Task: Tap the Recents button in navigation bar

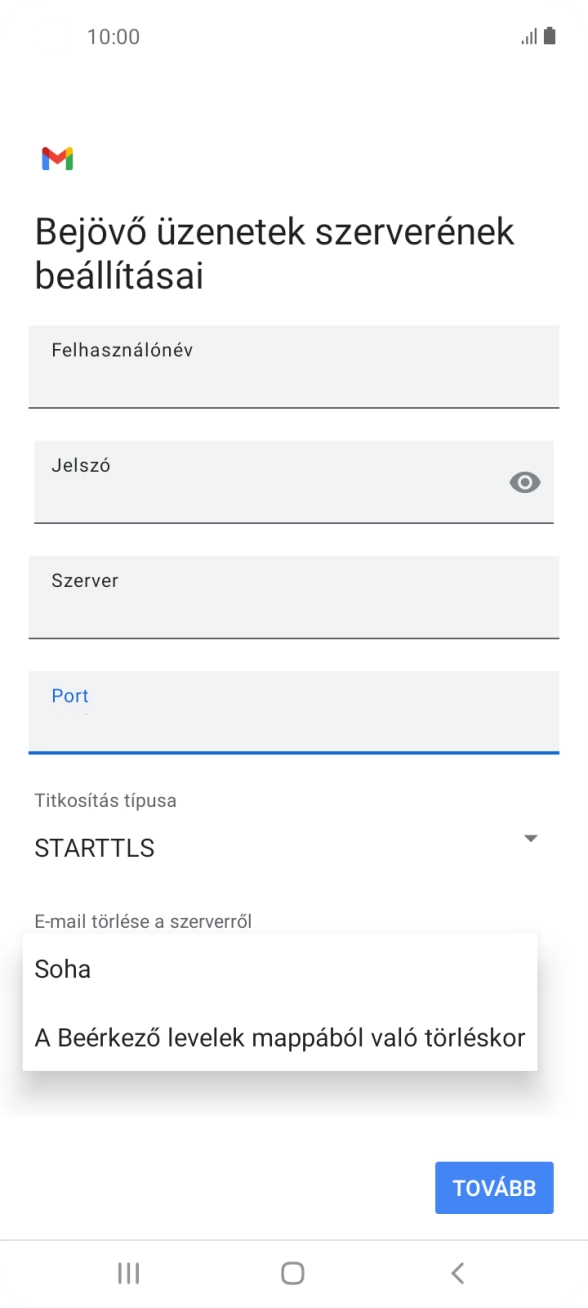Action: pyautogui.click(x=128, y=1273)
